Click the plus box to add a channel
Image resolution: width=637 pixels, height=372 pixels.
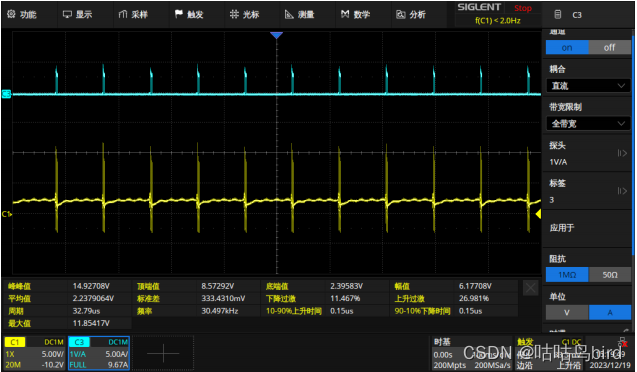click(x=163, y=353)
